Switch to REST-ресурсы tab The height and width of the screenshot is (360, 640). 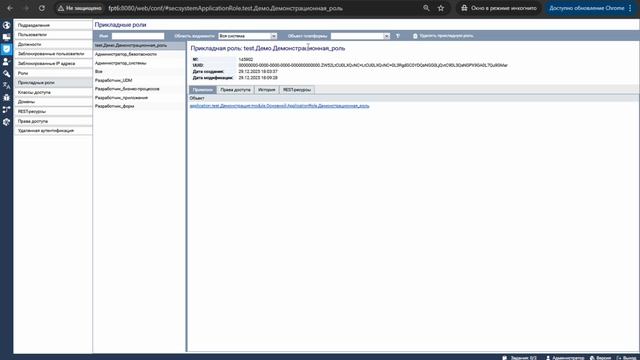point(297,90)
